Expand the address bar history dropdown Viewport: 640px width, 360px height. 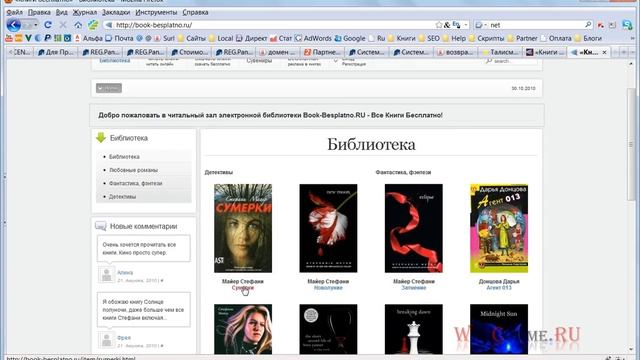pos(466,25)
